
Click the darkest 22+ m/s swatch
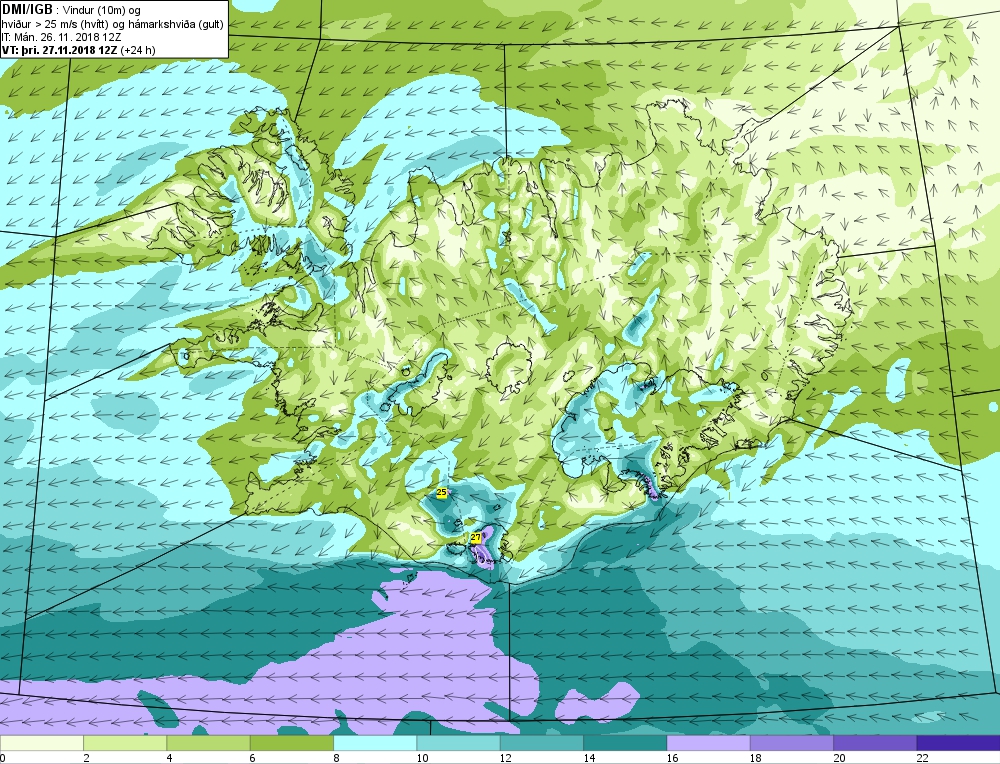click(x=959, y=743)
